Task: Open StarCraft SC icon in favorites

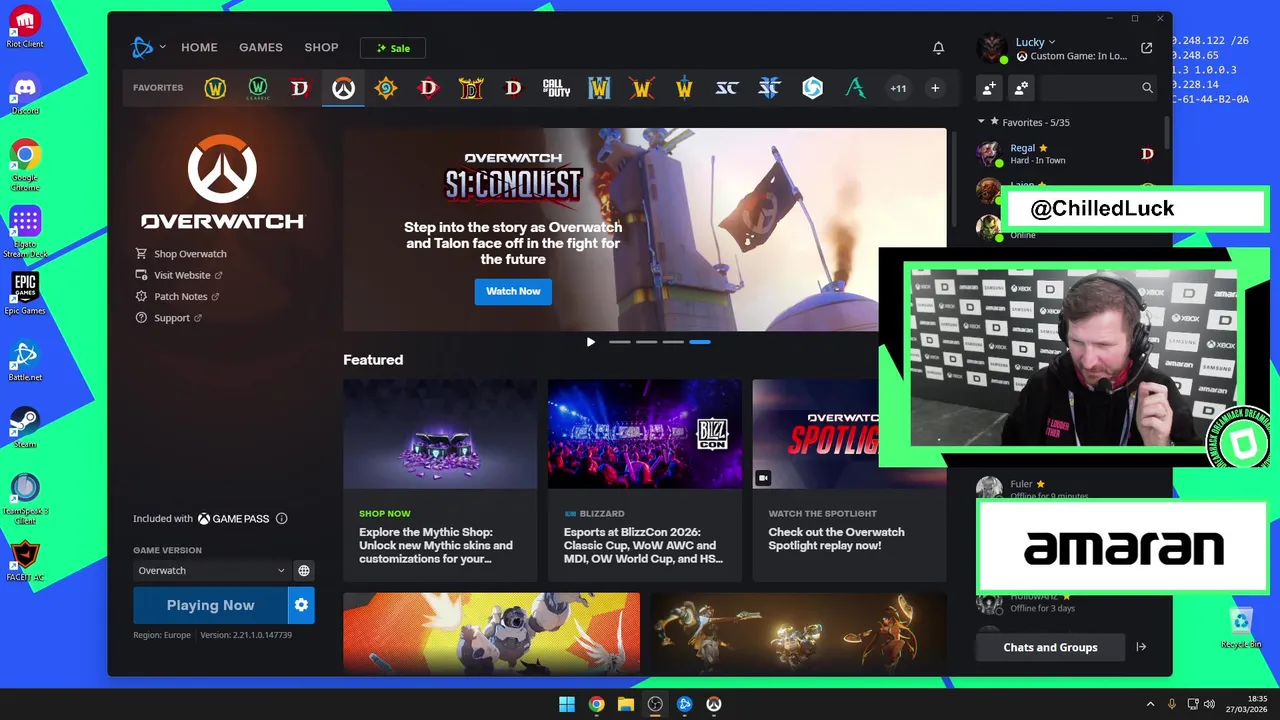Action: pyautogui.click(x=727, y=88)
